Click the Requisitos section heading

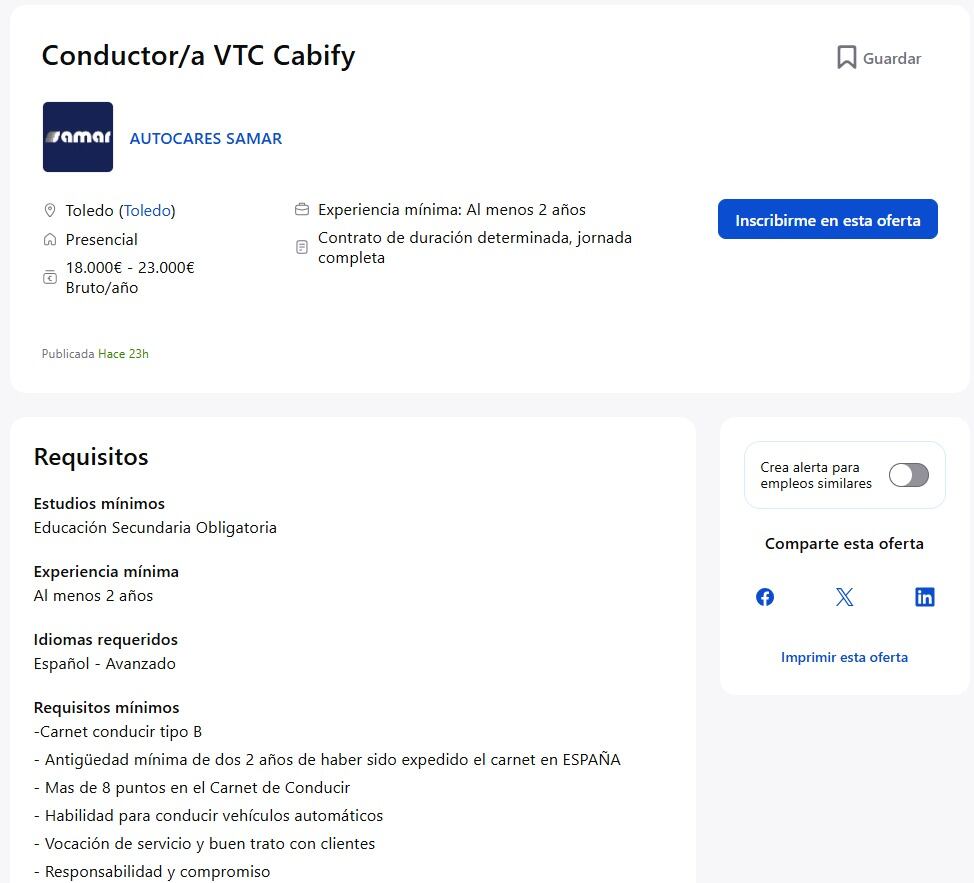click(x=90, y=457)
